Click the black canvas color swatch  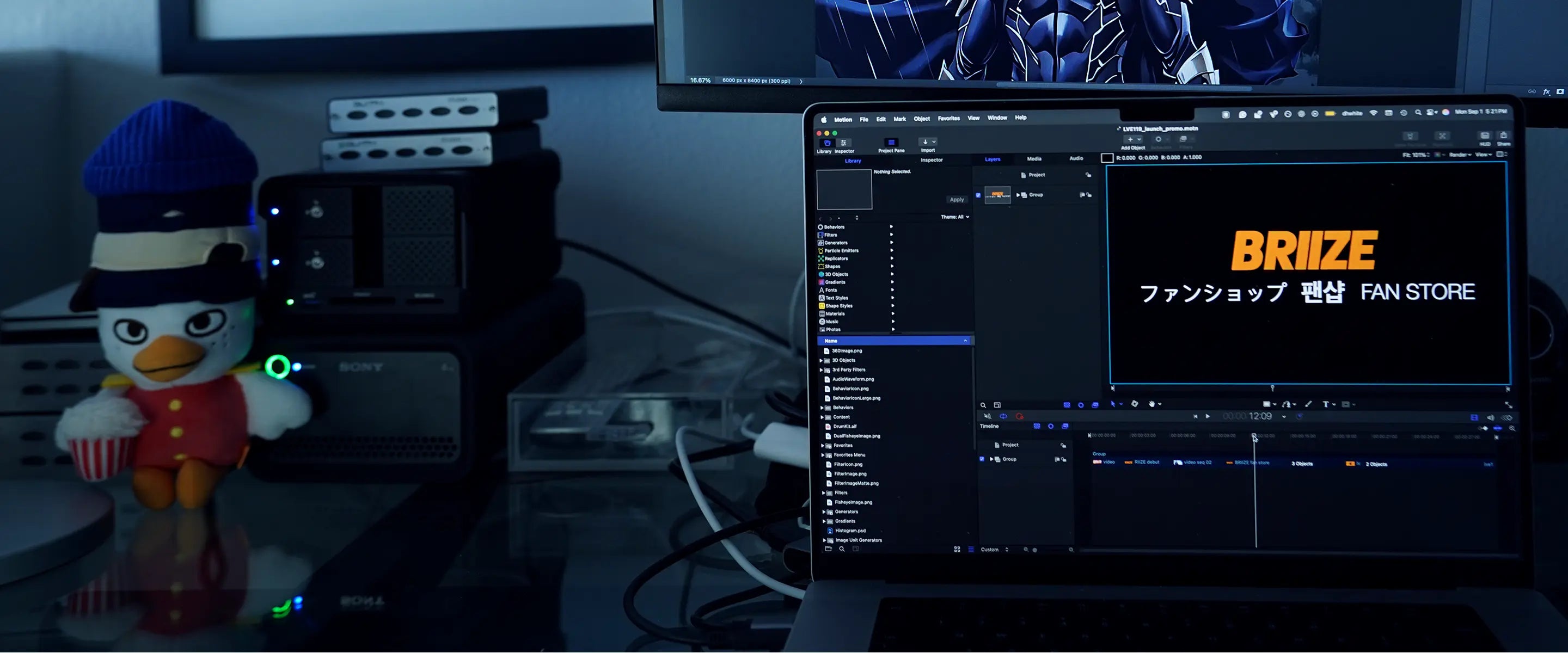[1107, 158]
